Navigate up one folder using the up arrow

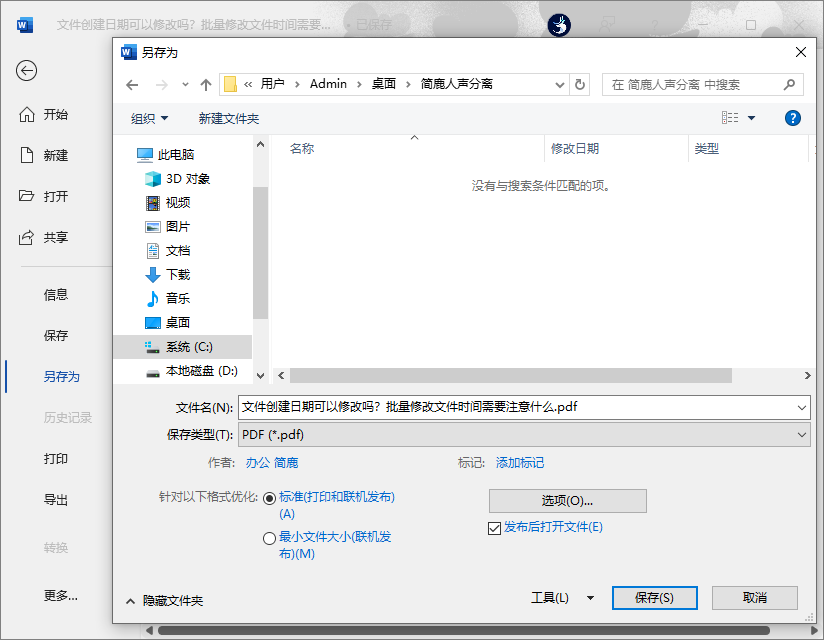(x=205, y=84)
